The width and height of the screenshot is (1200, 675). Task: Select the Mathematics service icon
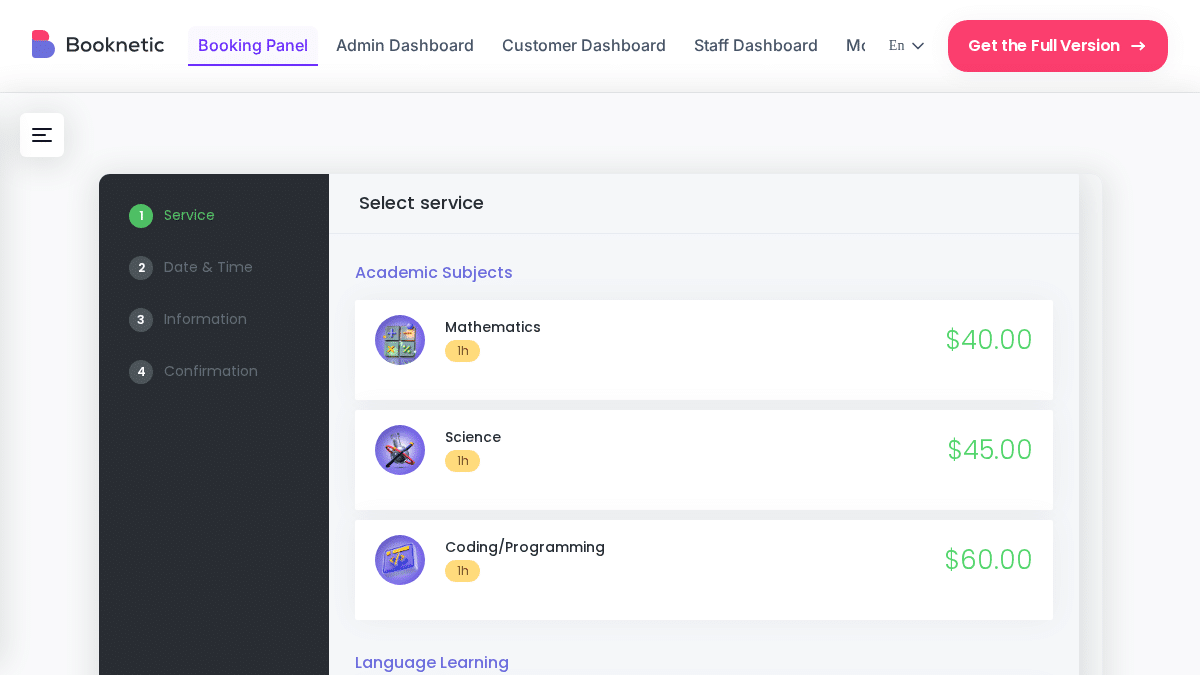(400, 340)
